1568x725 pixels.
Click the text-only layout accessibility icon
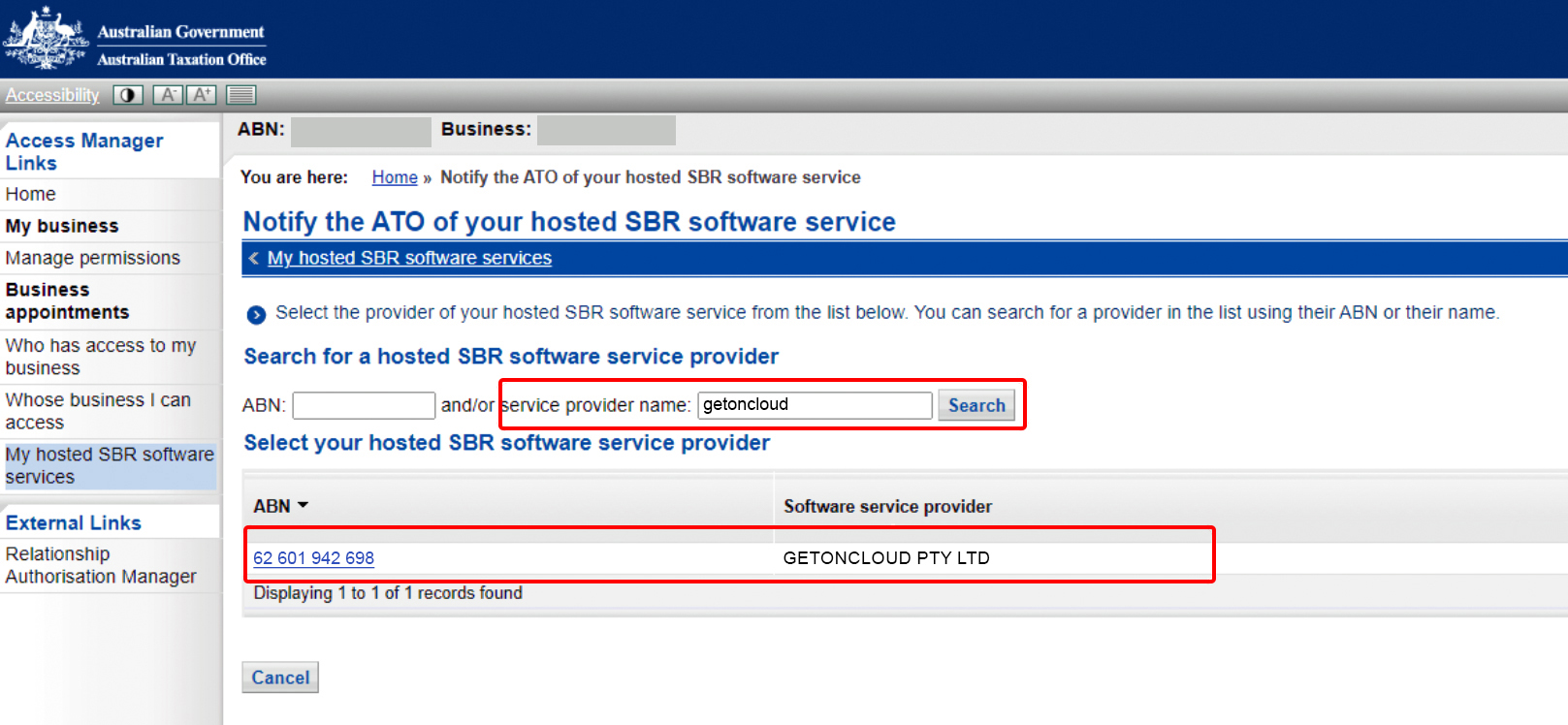[x=240, y=95]
